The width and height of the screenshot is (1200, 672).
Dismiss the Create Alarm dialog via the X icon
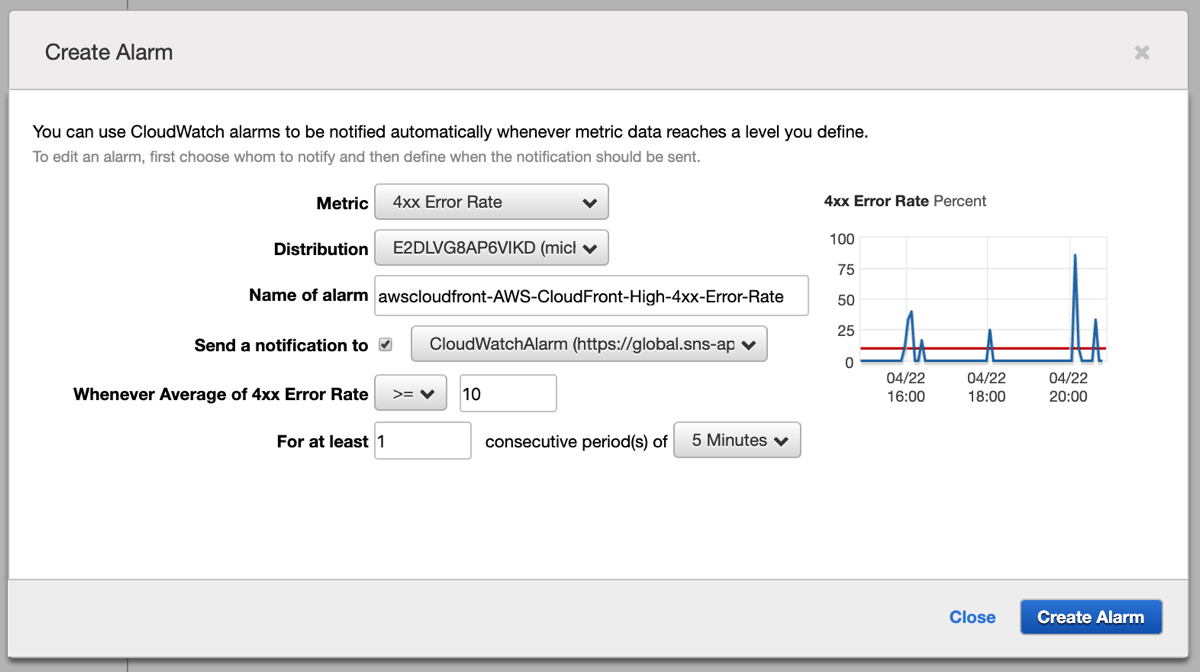[x=1141, y=52]
